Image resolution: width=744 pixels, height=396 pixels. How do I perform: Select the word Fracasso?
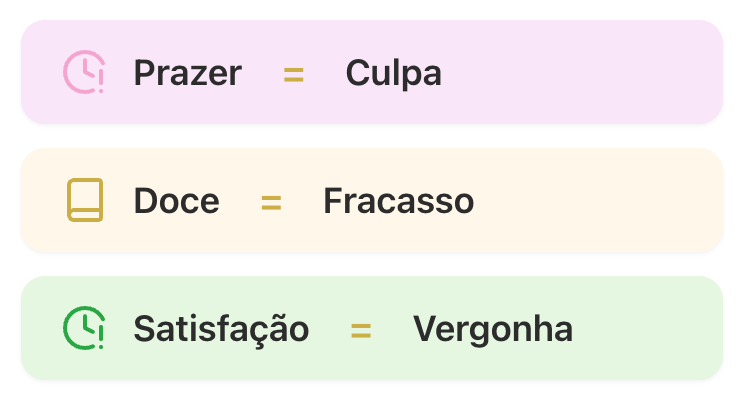pos(399,201)
